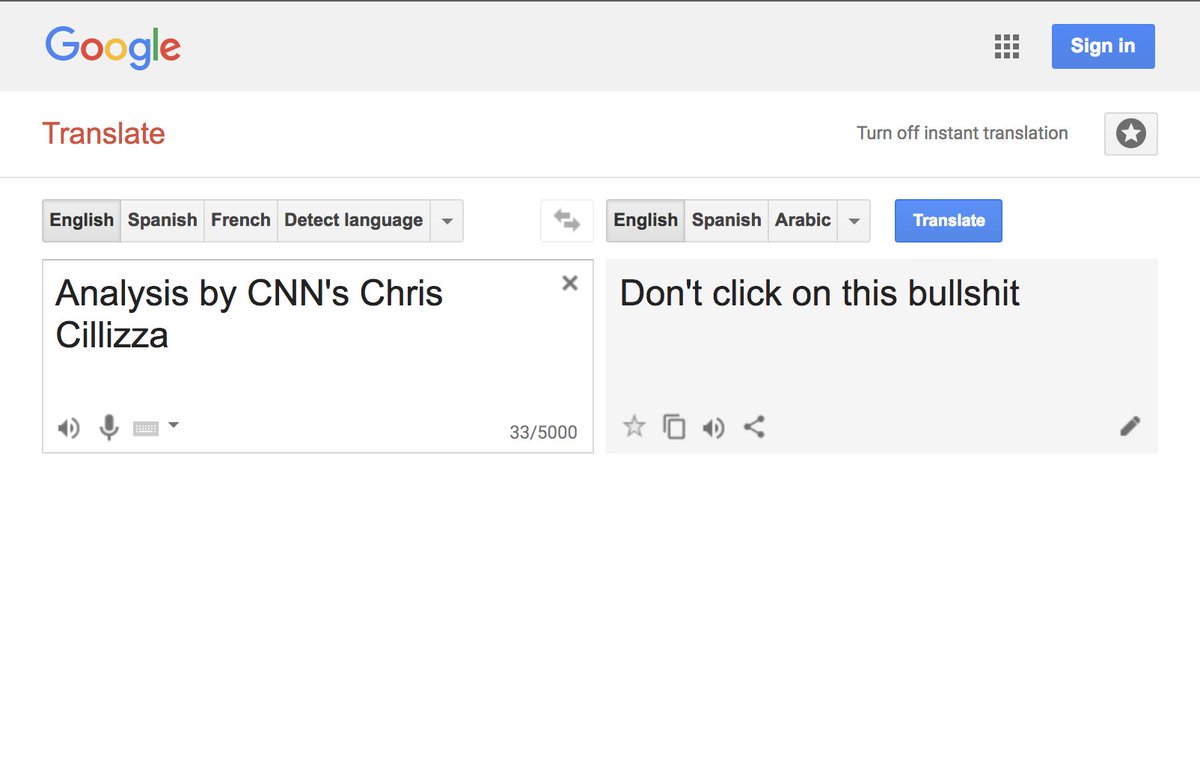
Task: Expand the source language list
Action: click(x=447, y=220)
